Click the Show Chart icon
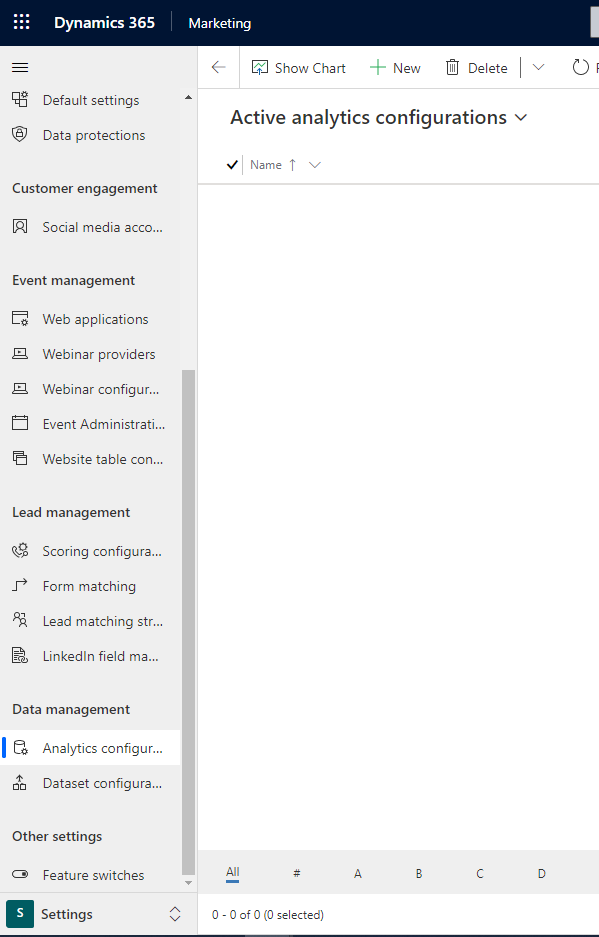599x937 pixels. pos(259,68)
